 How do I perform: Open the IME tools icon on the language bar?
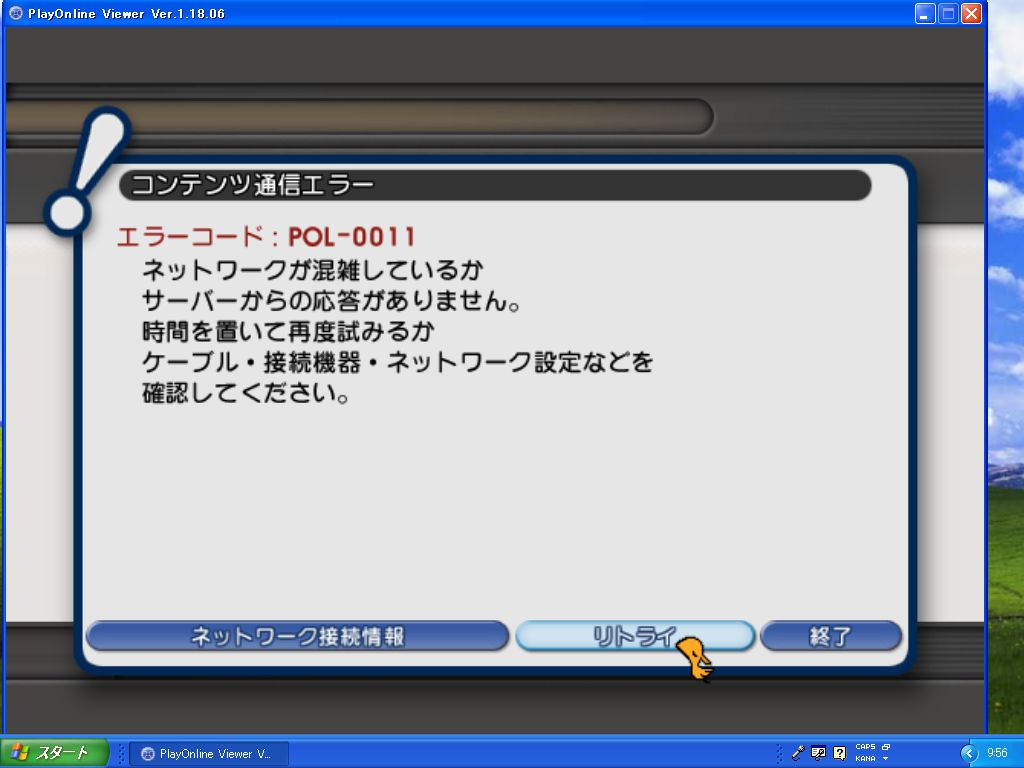(818, 753)
